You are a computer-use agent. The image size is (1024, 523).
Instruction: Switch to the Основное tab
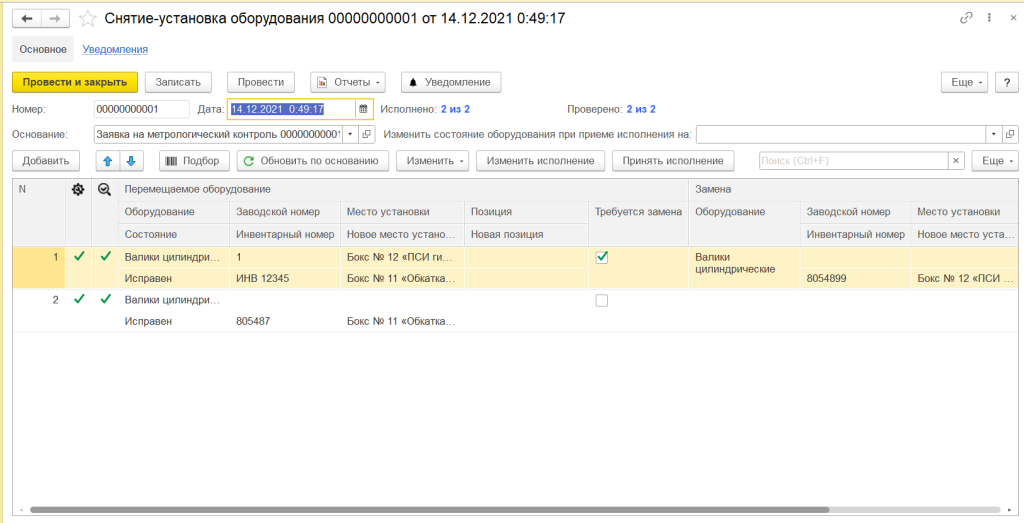tap(43, 49)
